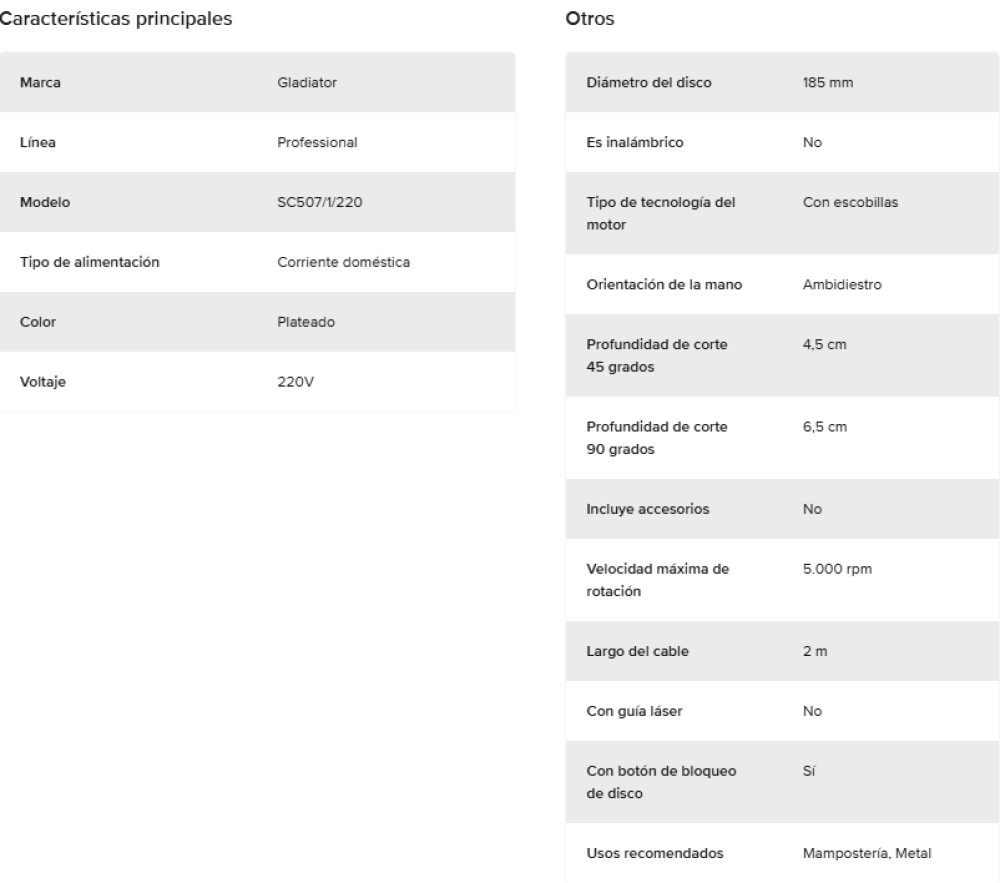Select the "Ambidiestro" hand orientation value
Image resolution: width=1000 pixels, height=883 pixels.
coord(842,283)
